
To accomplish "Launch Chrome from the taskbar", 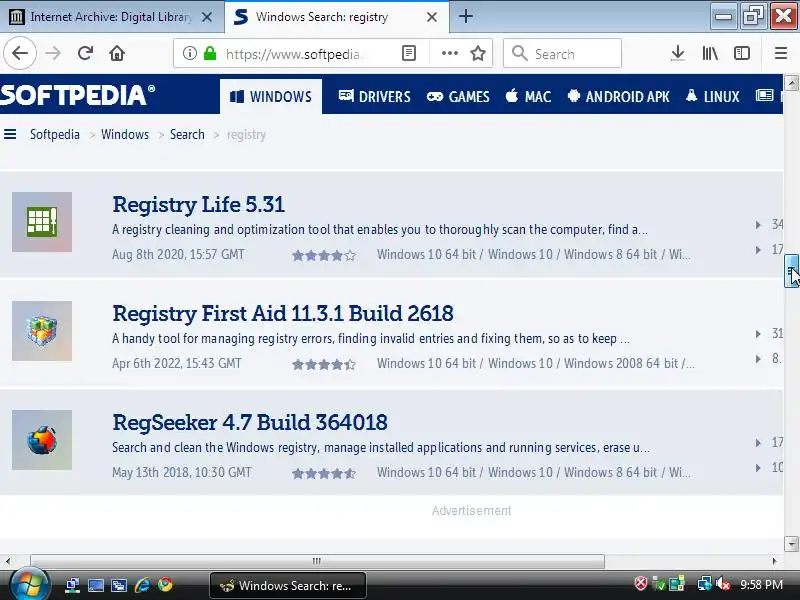I will [x=165, y=585].
